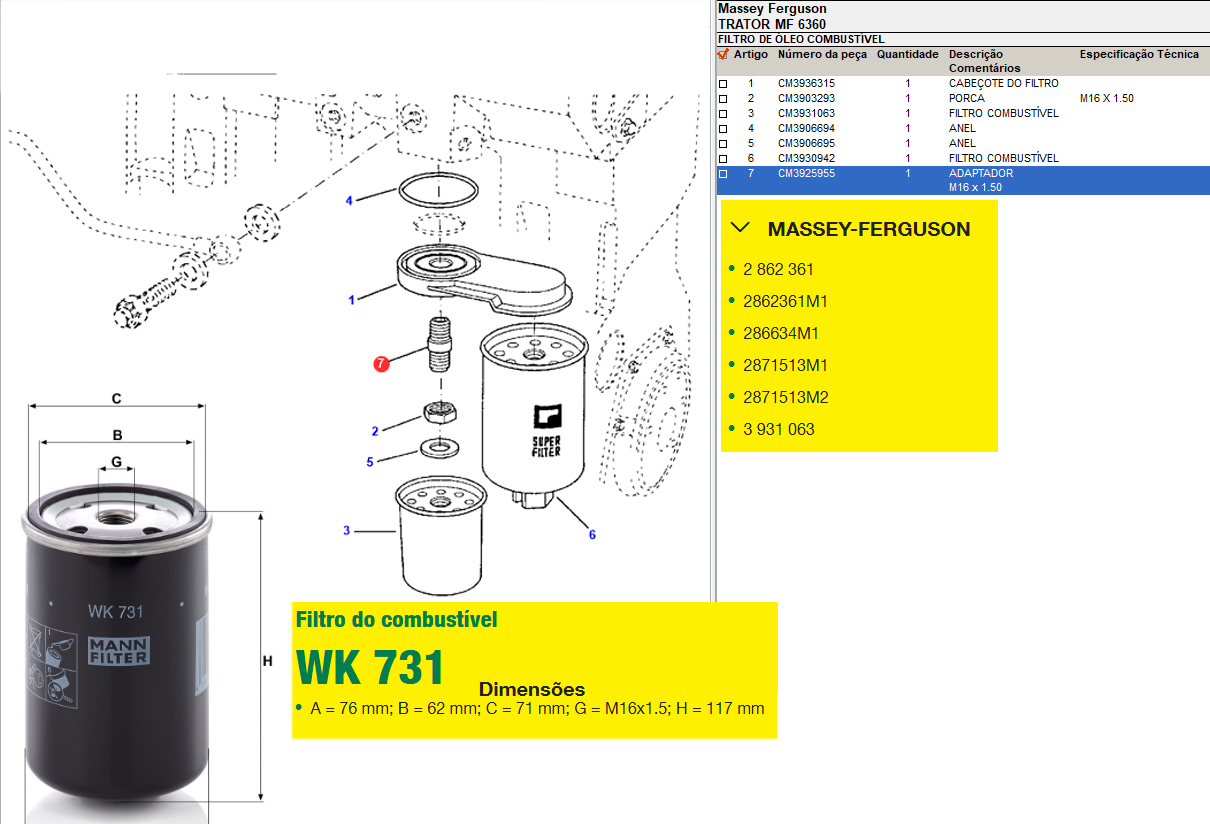The width and height of the screenshot is (1210, 824).
Task: Select callout number 1 filter head
Action: point(351,299)
